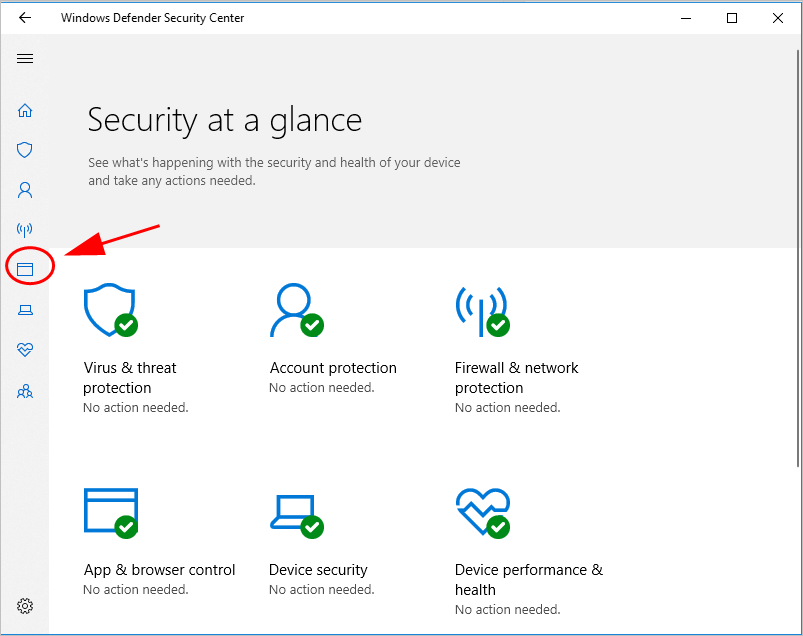Open Firewall & network protection tile
The width and height of the screenshot is (803, 636).
[482, 312]
